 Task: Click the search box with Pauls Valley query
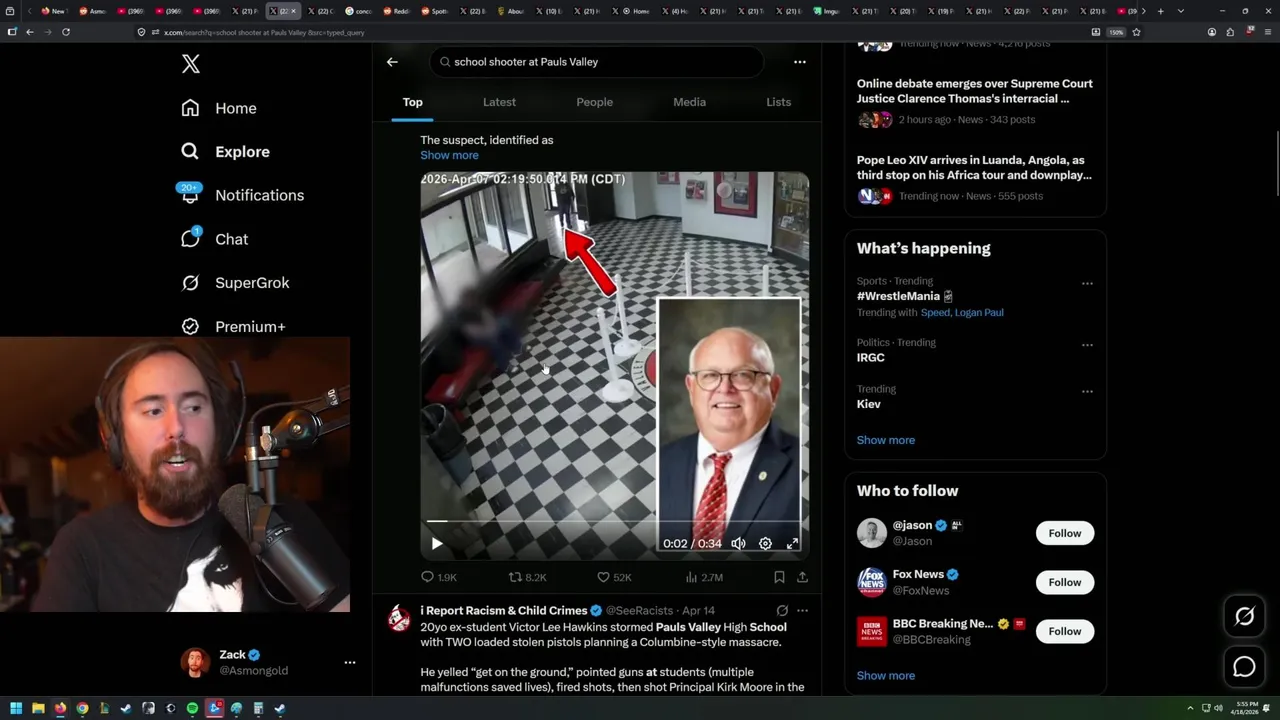[x=597, y=62]
